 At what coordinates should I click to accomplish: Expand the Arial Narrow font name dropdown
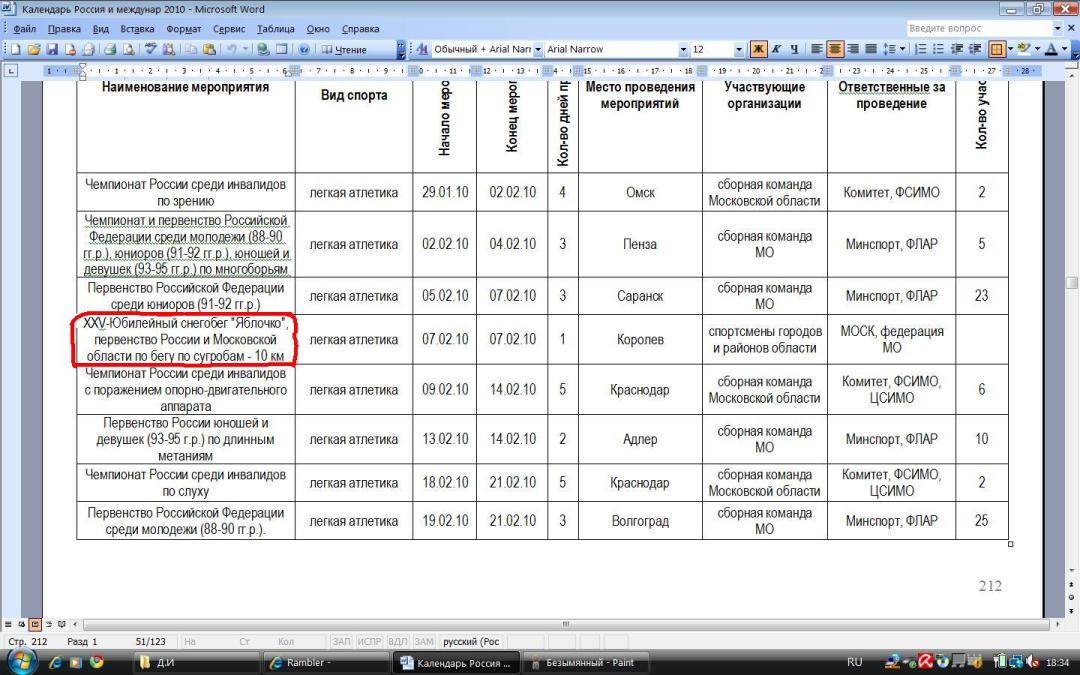[x=684, y=49]
